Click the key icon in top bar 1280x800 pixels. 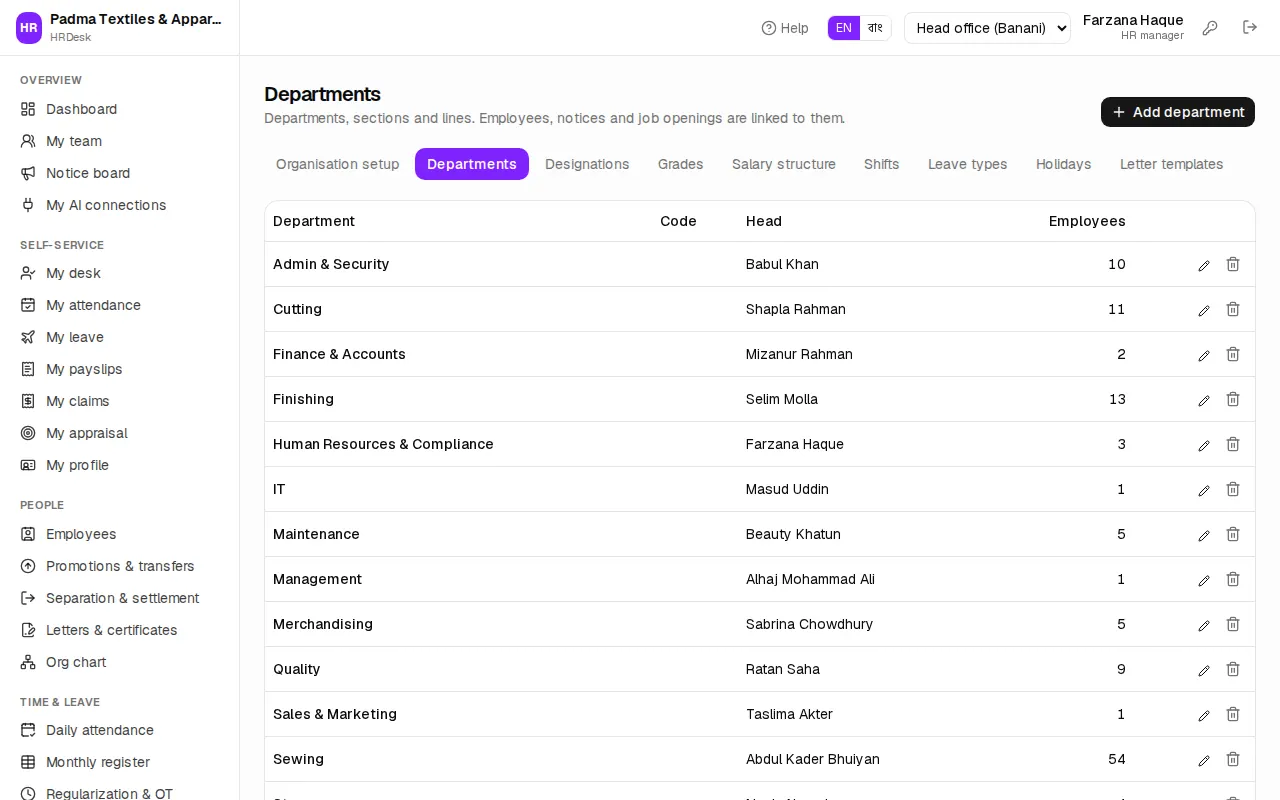[1210, 28]
